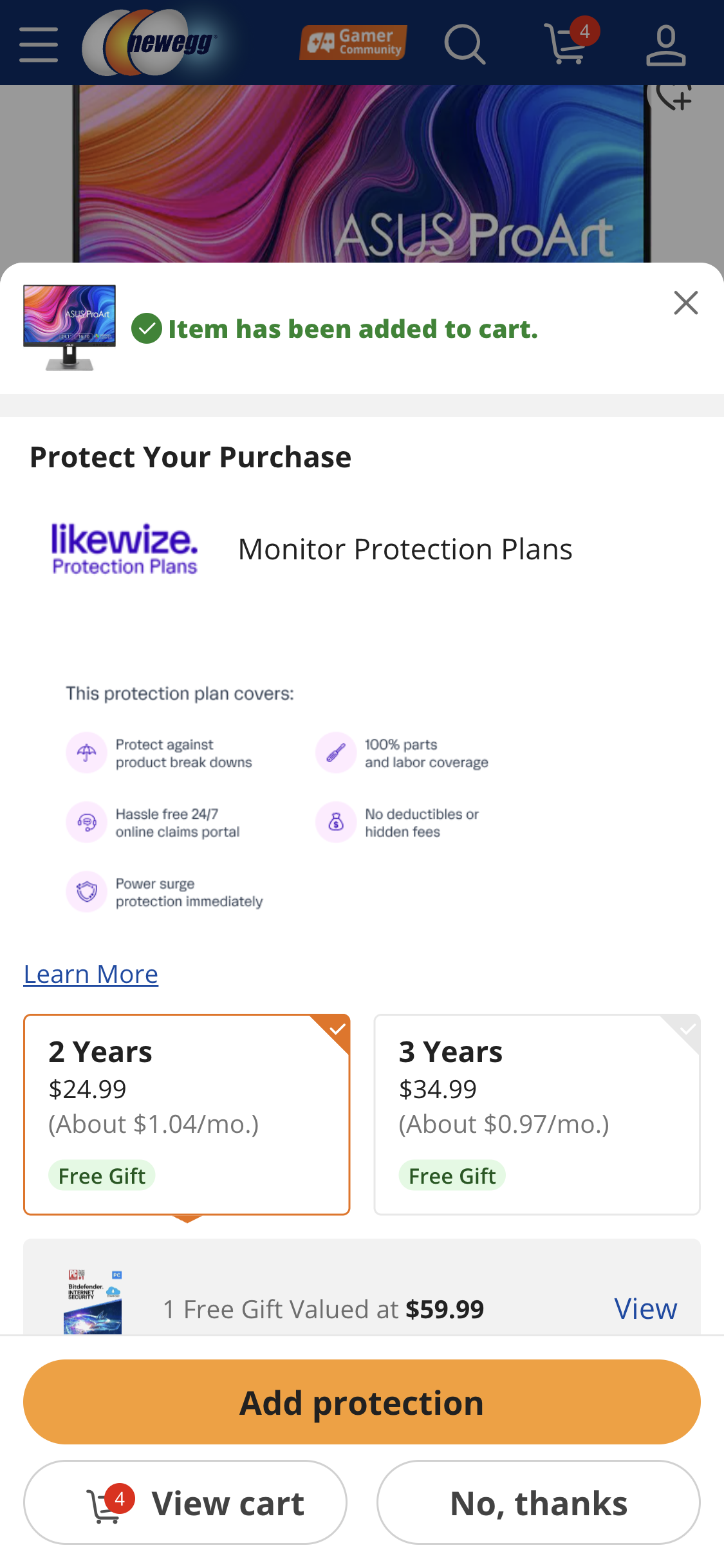Viewport: 724px width, 1568px height.
Task: Open the hamburger navigation menu
Action: click(37, 42)
